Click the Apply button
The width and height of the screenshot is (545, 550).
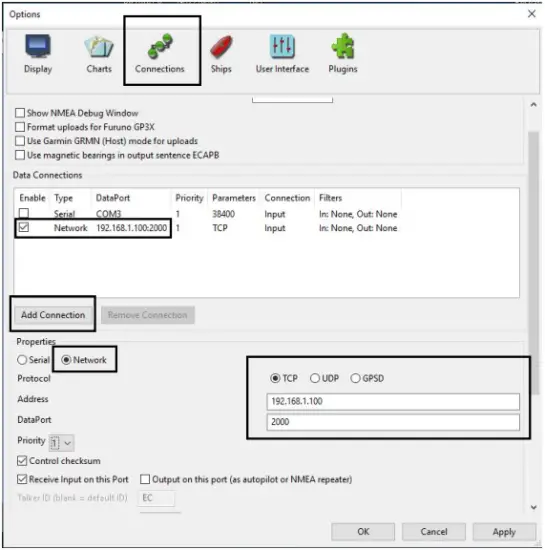coord(504,532)
